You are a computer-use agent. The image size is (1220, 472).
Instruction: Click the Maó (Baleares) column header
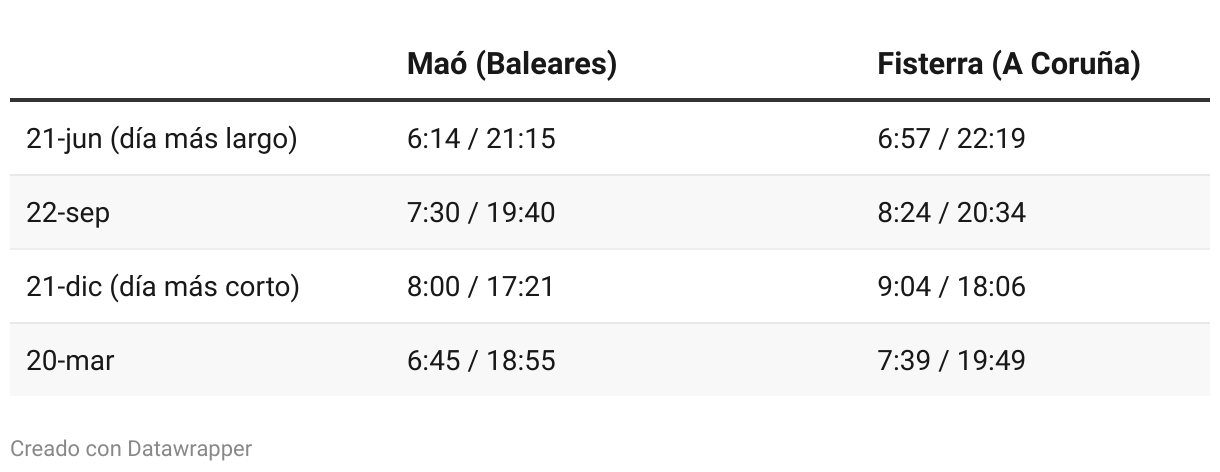pos(511,65)
